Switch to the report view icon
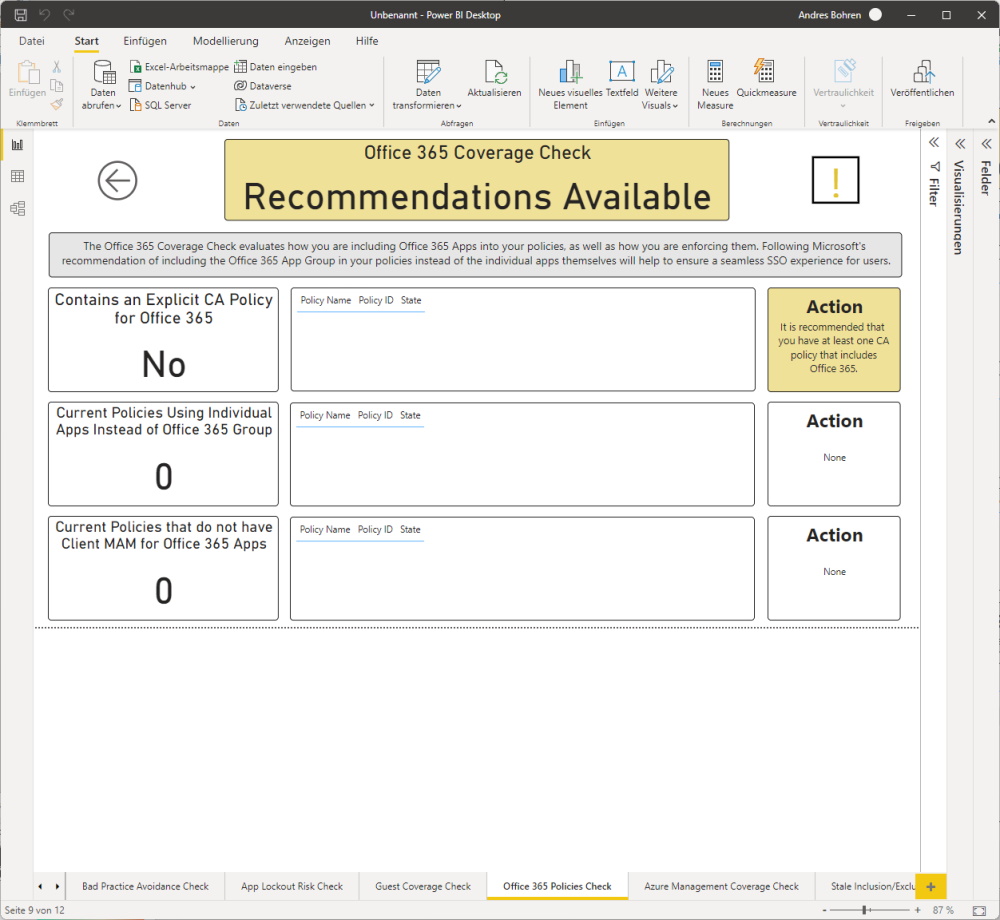 (x=17, y=145)
